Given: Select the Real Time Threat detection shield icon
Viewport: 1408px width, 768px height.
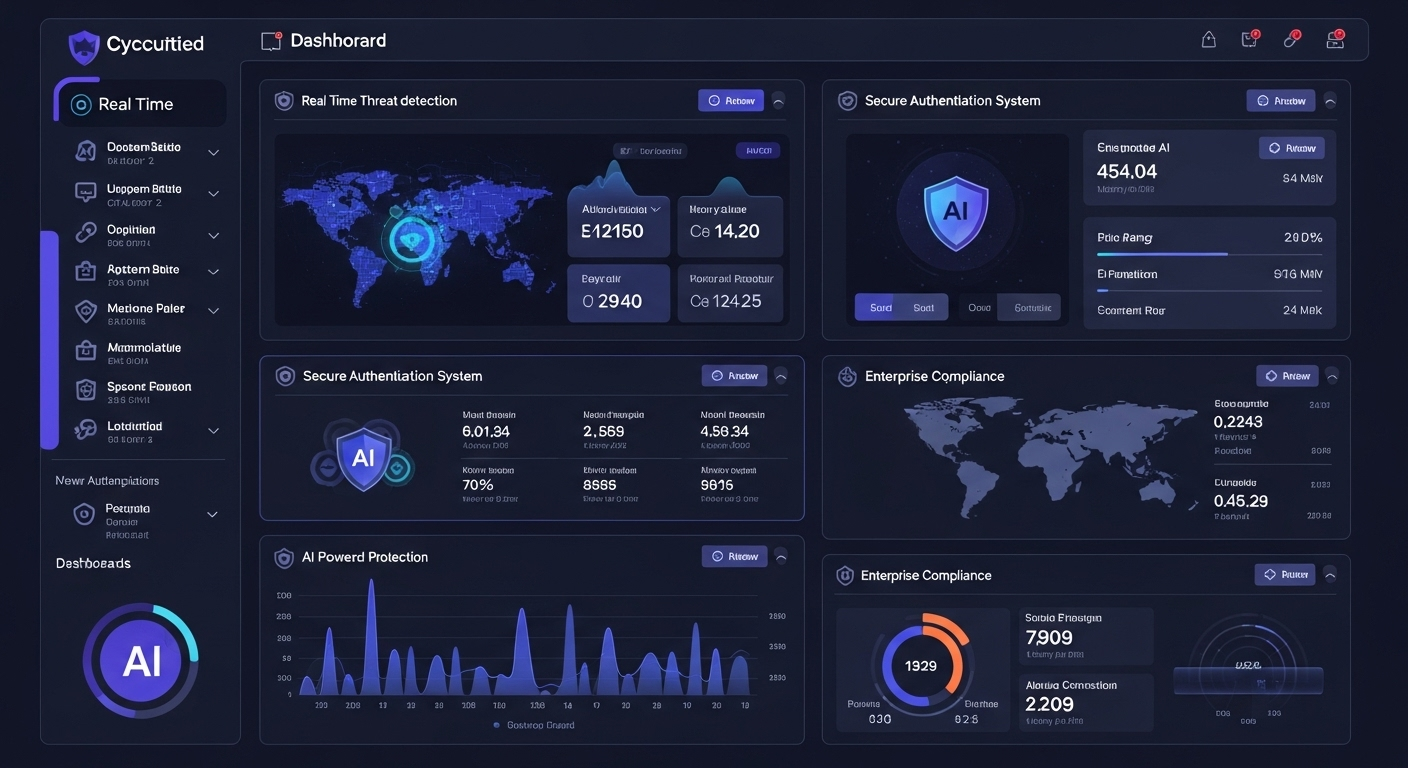Looking at the screenshot, I should pos(284,100).
